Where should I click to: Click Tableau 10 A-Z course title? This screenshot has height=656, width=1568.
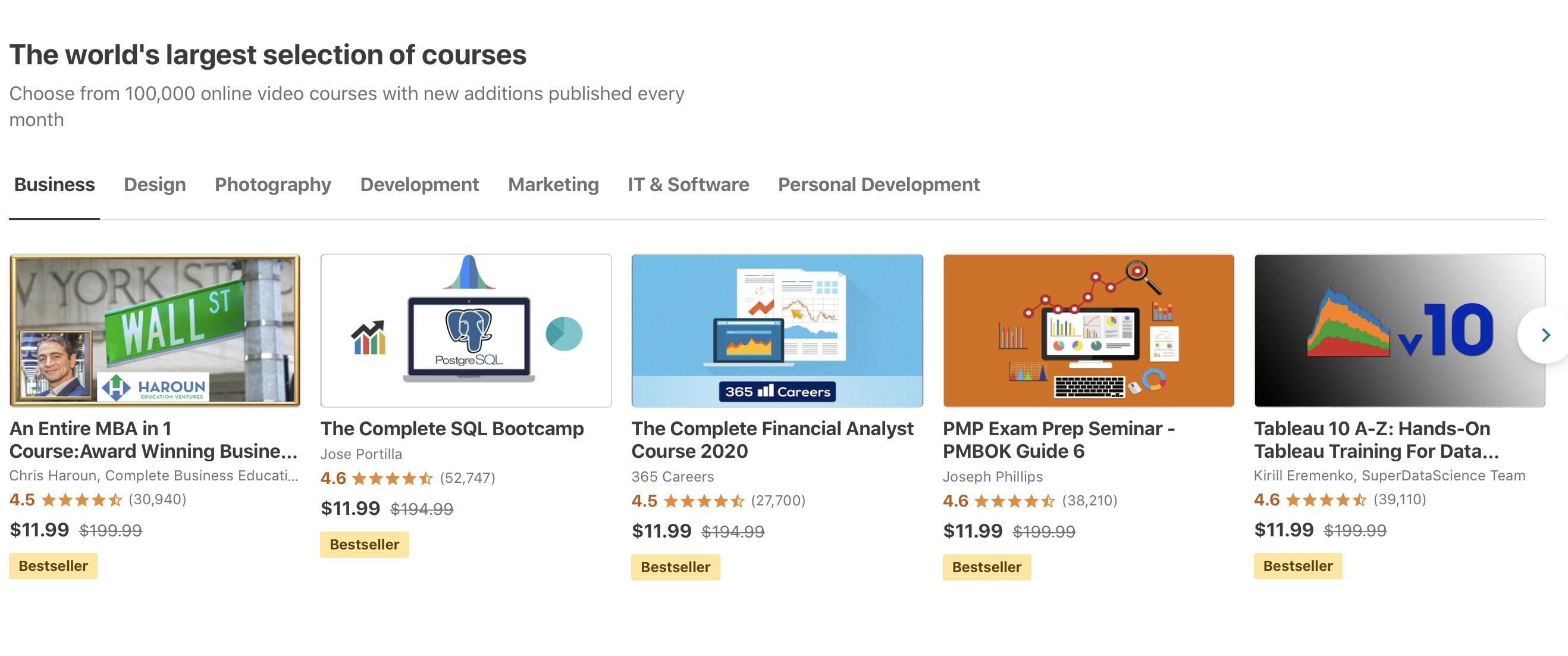click(x=1376, y=440)
